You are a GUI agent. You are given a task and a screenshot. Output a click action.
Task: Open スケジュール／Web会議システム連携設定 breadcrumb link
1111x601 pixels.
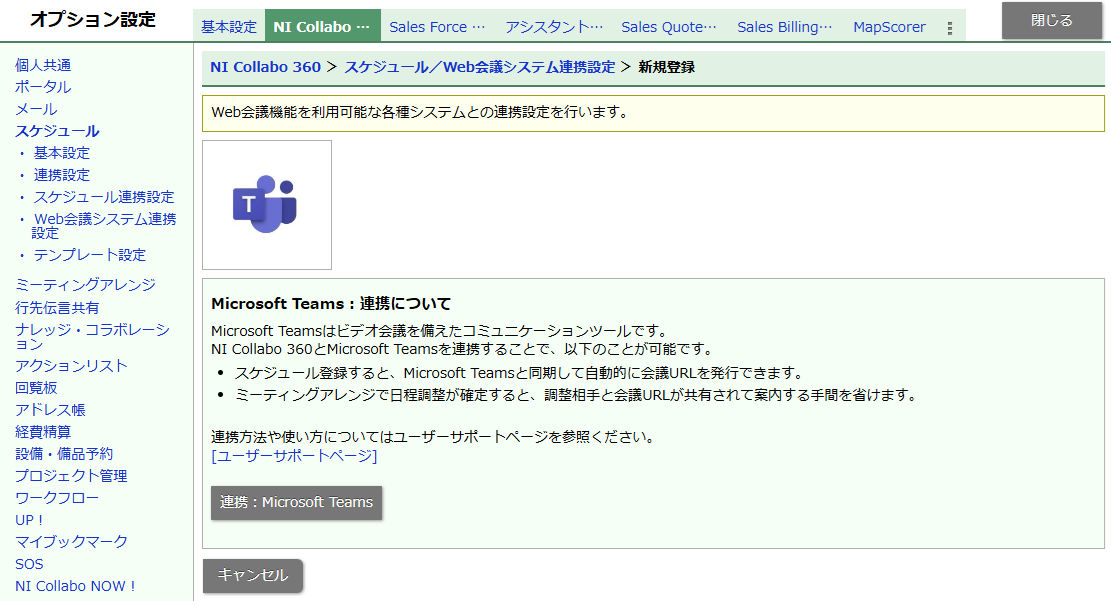[480, 67]
